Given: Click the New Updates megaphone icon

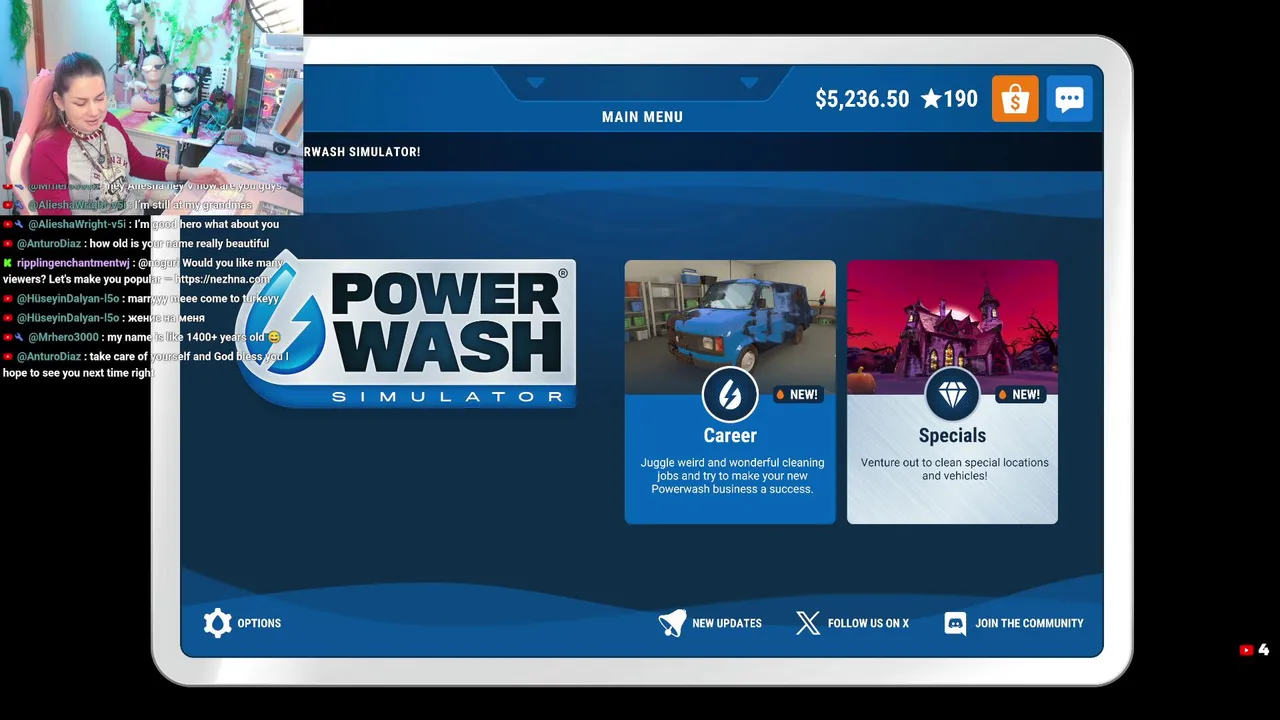Looking at the screenshot, I should point(672,623).
